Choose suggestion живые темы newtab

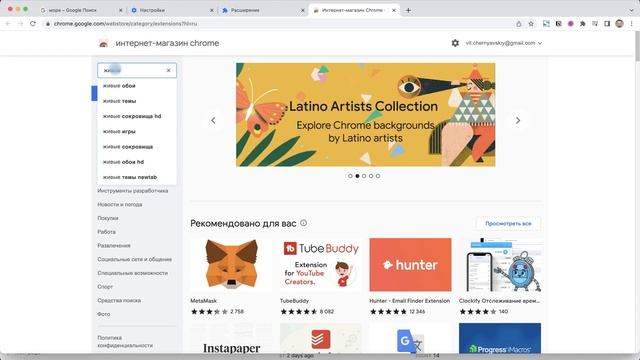[137, 177]
